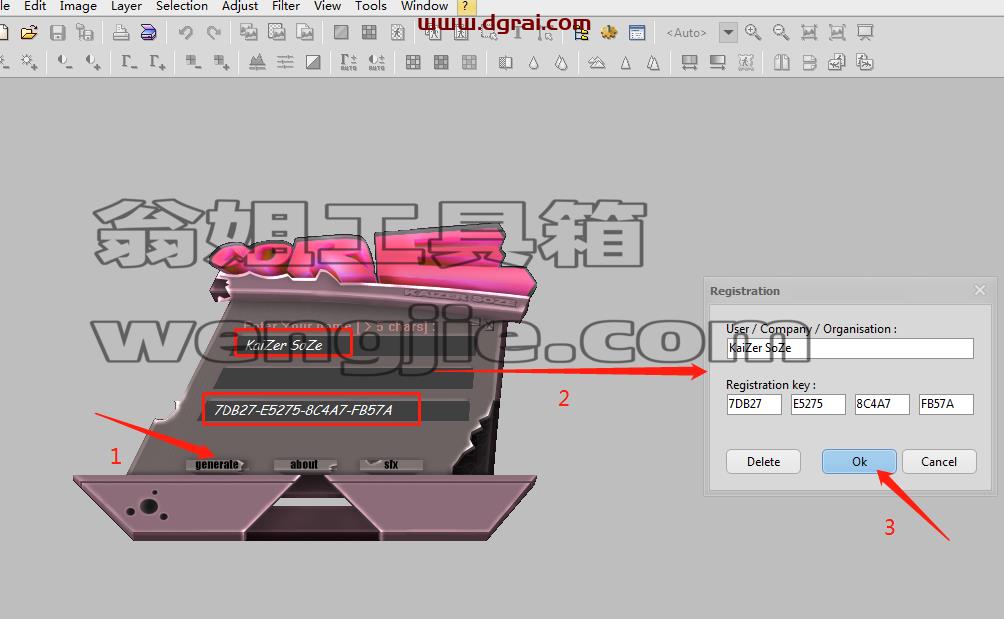Image resolution: width=1004 pixels, height=619 pixels.
Task: Click Ok in the Registration dialog
Action: click(859, 462)
